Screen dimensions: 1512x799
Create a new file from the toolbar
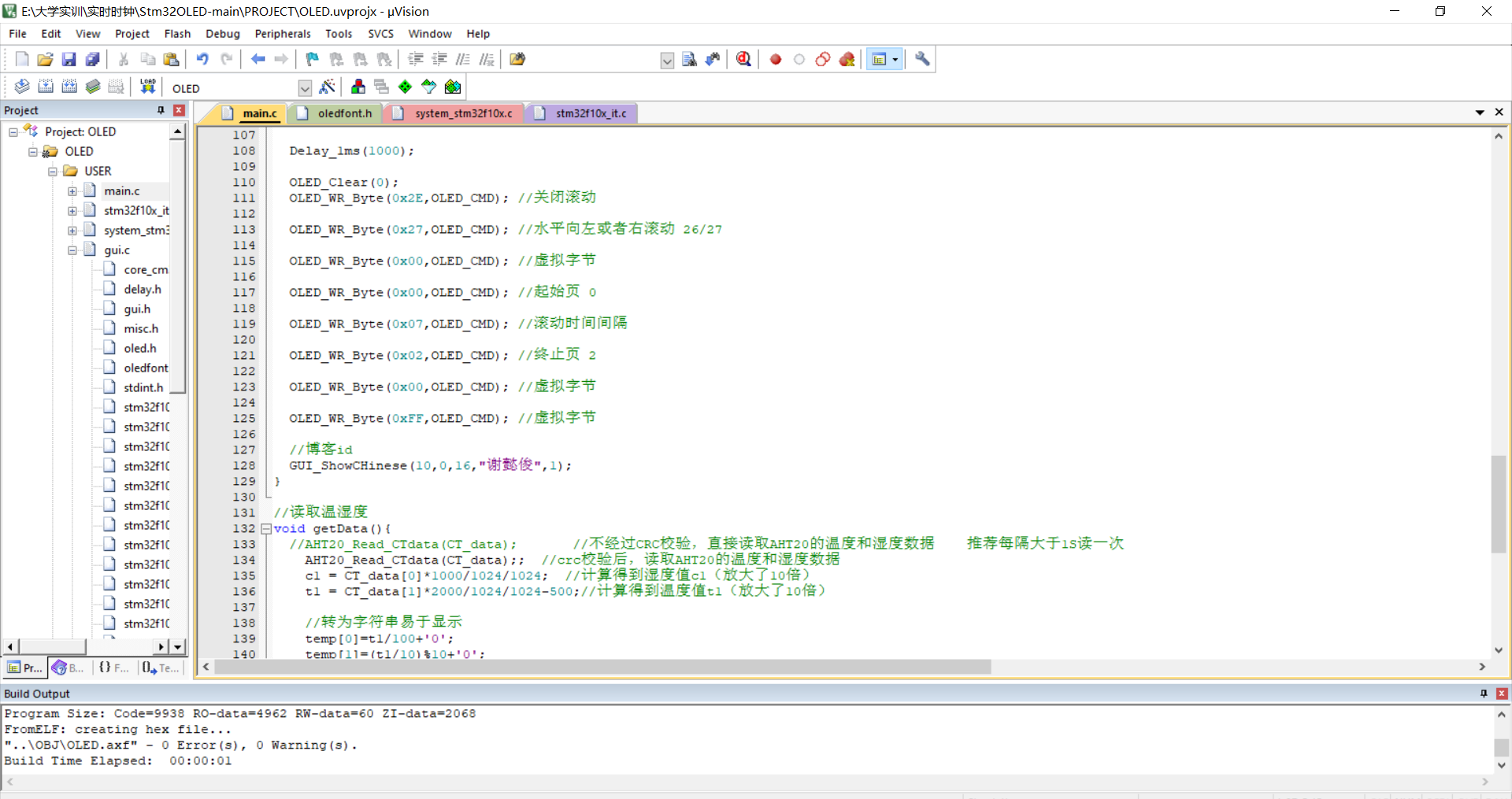click(x=22, y=59)
